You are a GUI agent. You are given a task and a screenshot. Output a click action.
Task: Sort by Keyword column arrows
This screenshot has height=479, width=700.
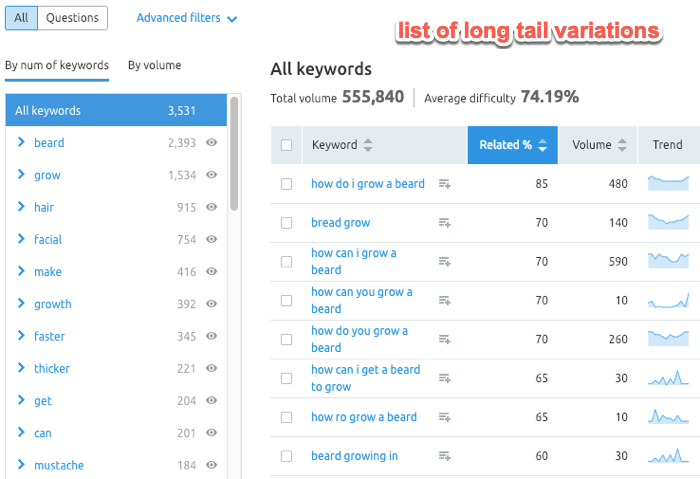(x=368, y=145)
